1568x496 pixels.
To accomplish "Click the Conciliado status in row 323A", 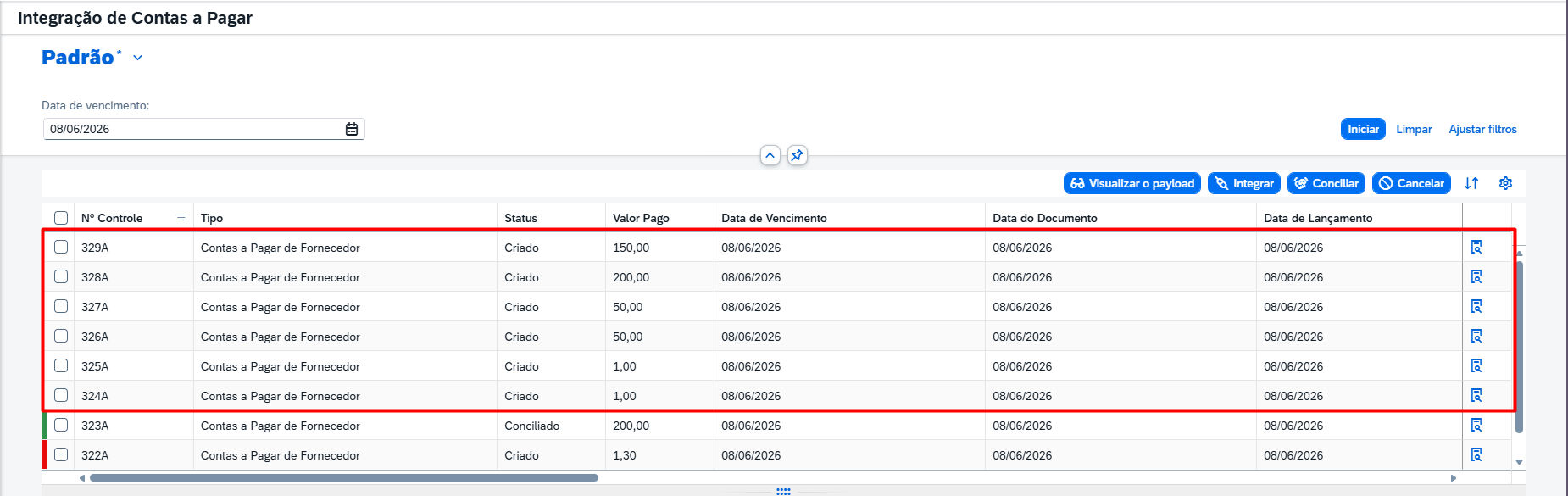I will [531, 426].
